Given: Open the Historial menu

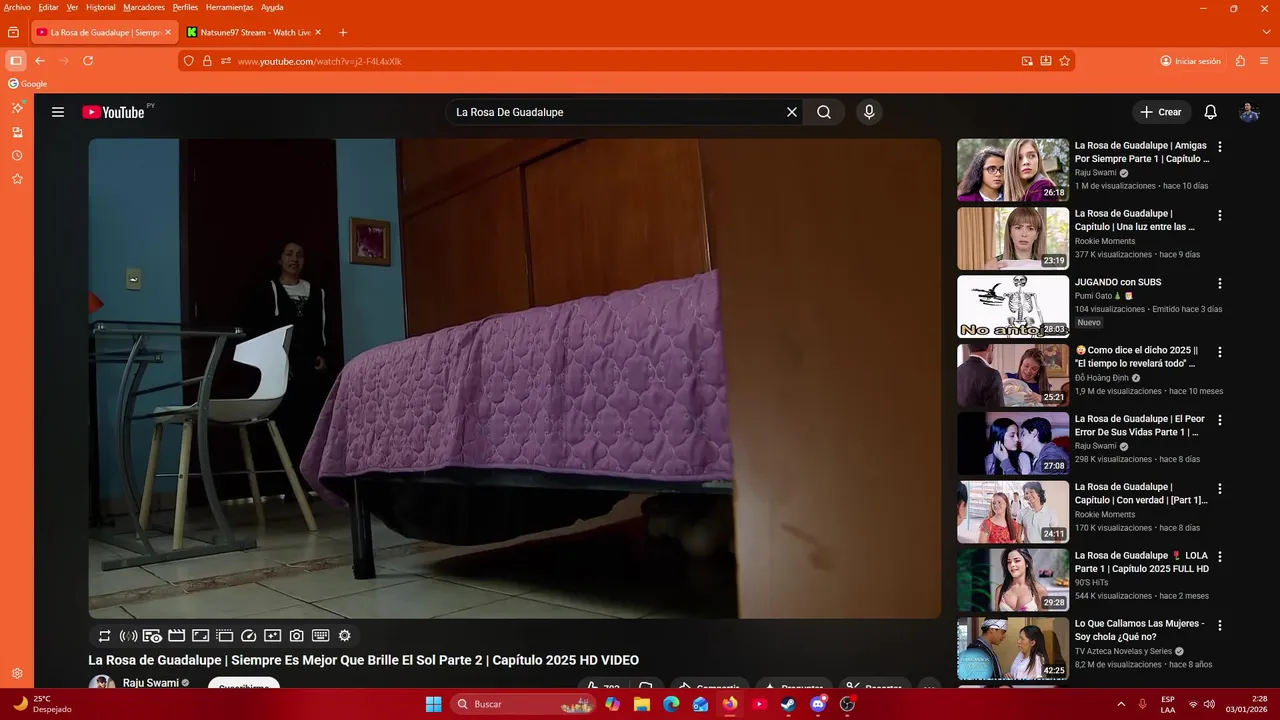Looking at the screenshot, I should point(100,7).
